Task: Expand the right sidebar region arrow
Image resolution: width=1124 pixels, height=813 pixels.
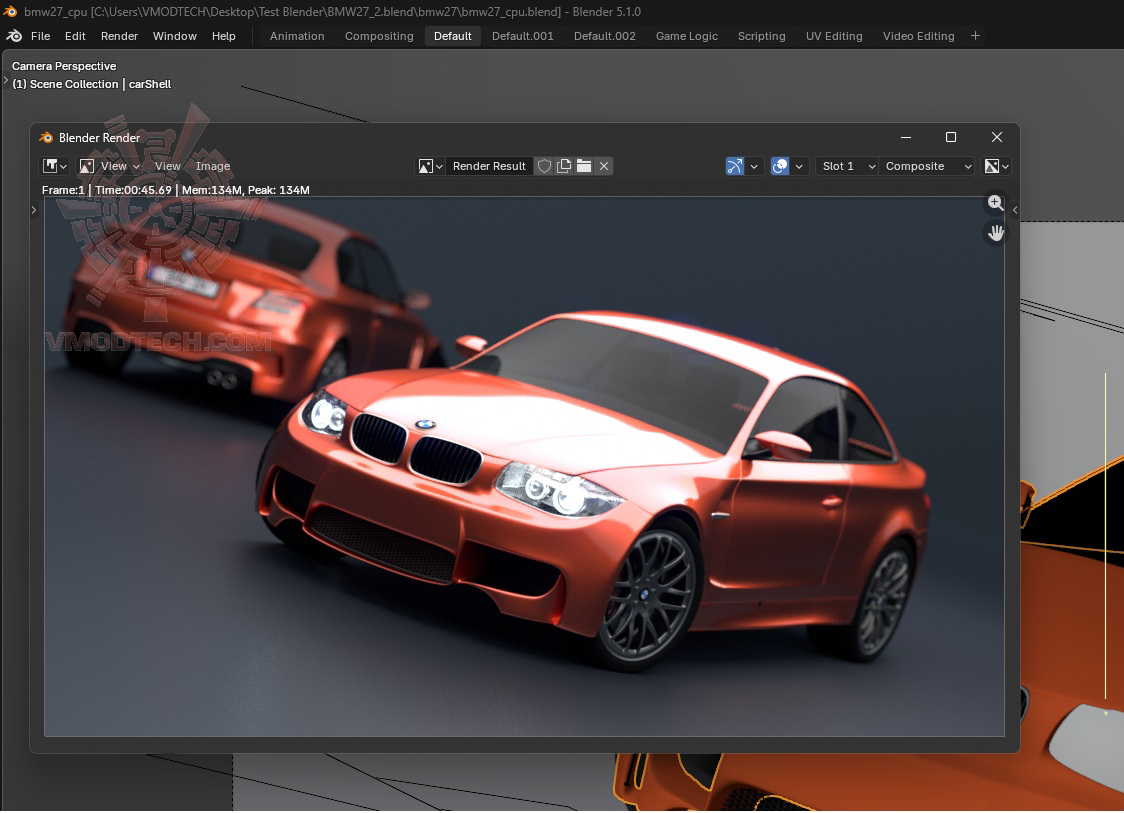Action: (1014, 210)
